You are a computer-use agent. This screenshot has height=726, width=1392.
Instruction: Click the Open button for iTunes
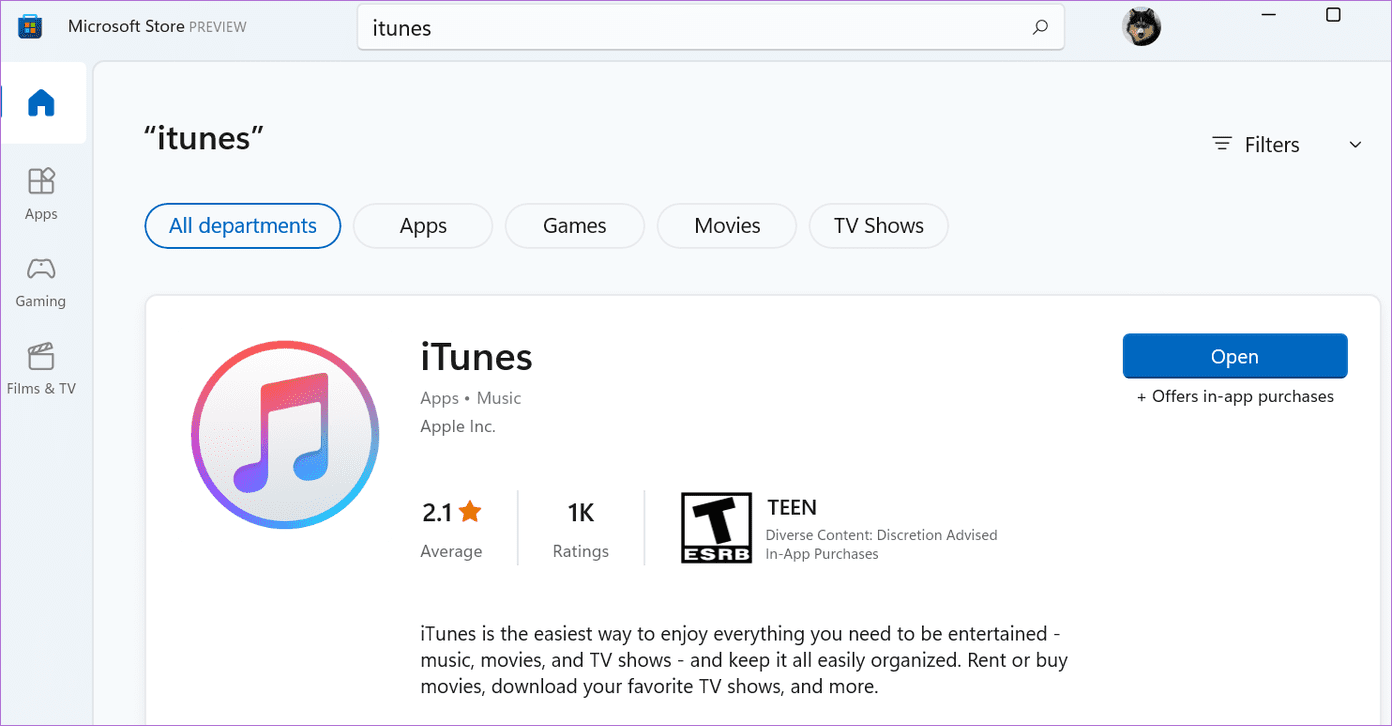(x=1235, y=357)
